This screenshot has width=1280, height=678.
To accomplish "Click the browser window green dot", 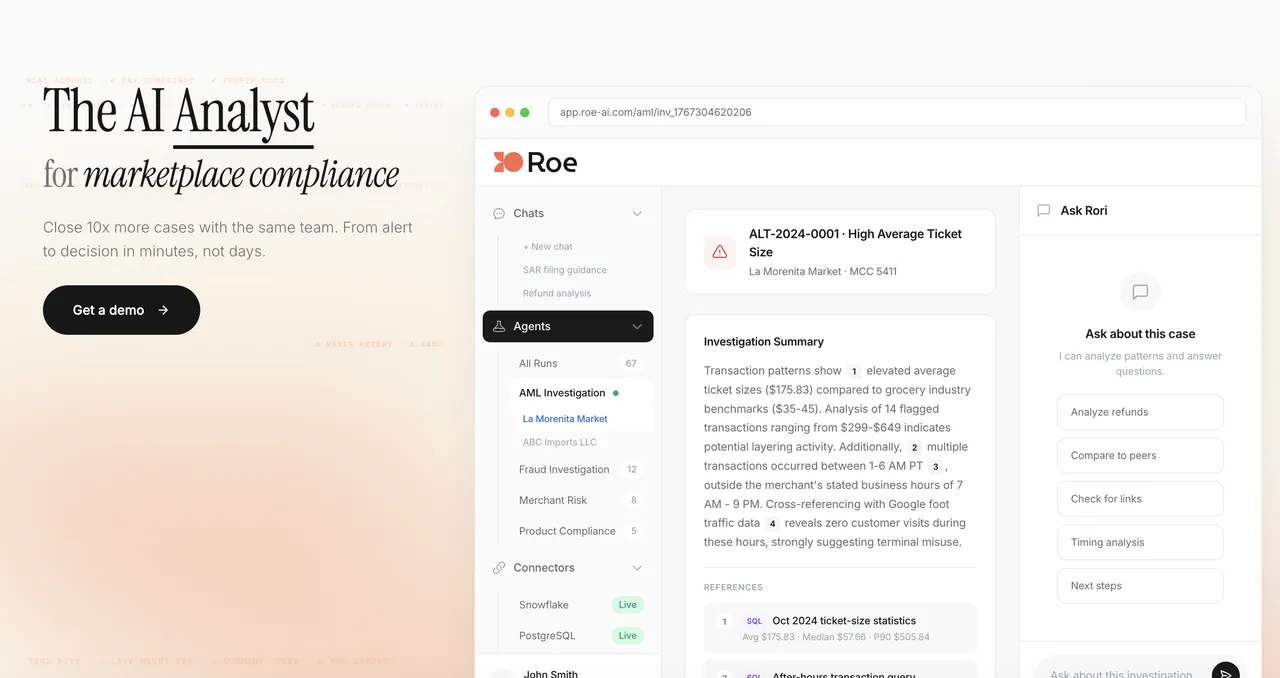I will (x=525, y=113).
